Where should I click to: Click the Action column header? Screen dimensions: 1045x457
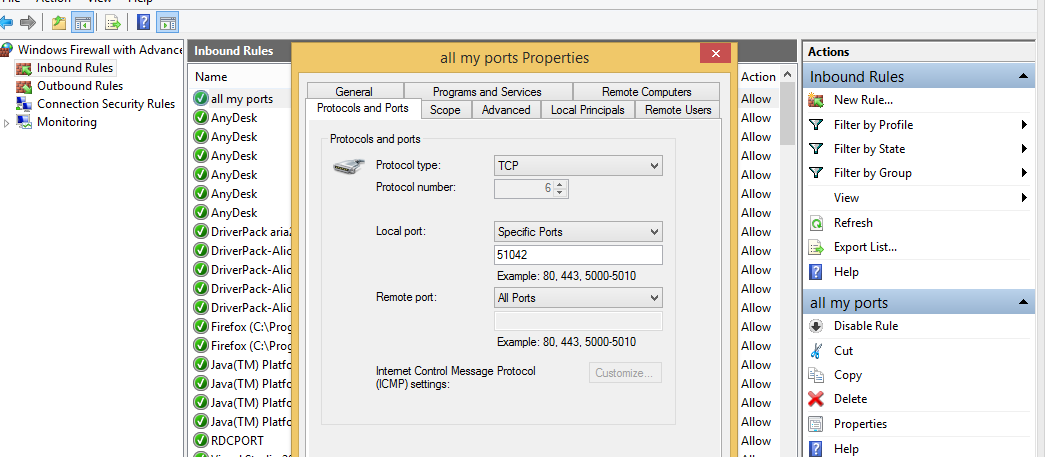tap(758, 77)
